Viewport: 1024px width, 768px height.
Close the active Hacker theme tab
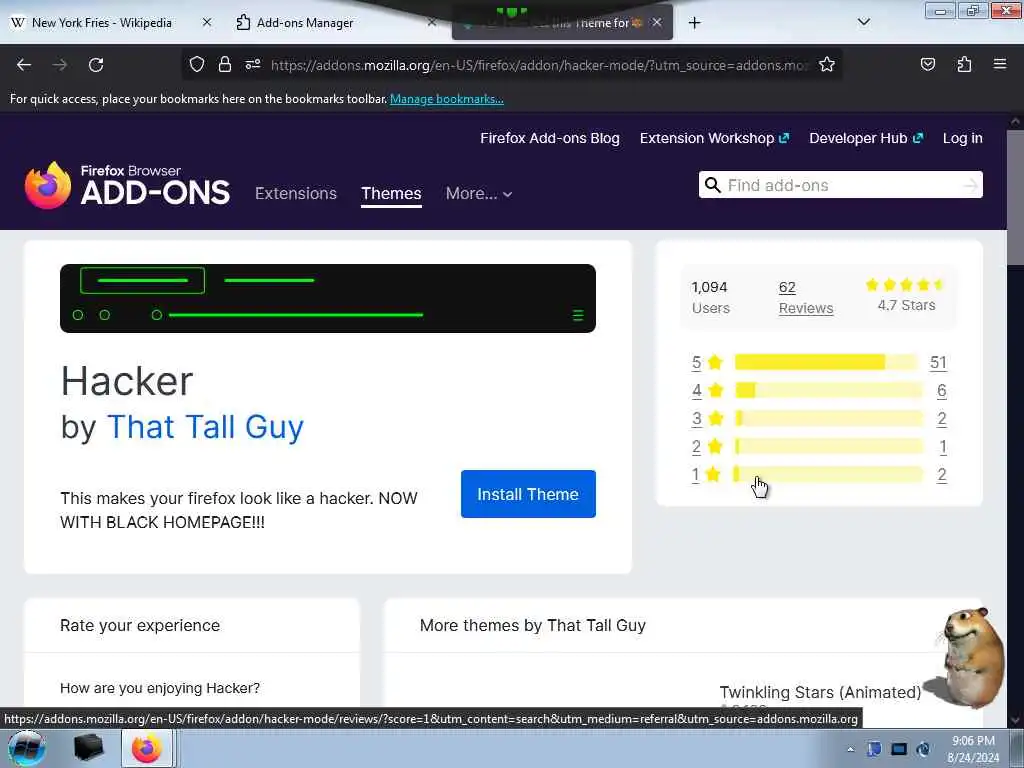[657, 22]
